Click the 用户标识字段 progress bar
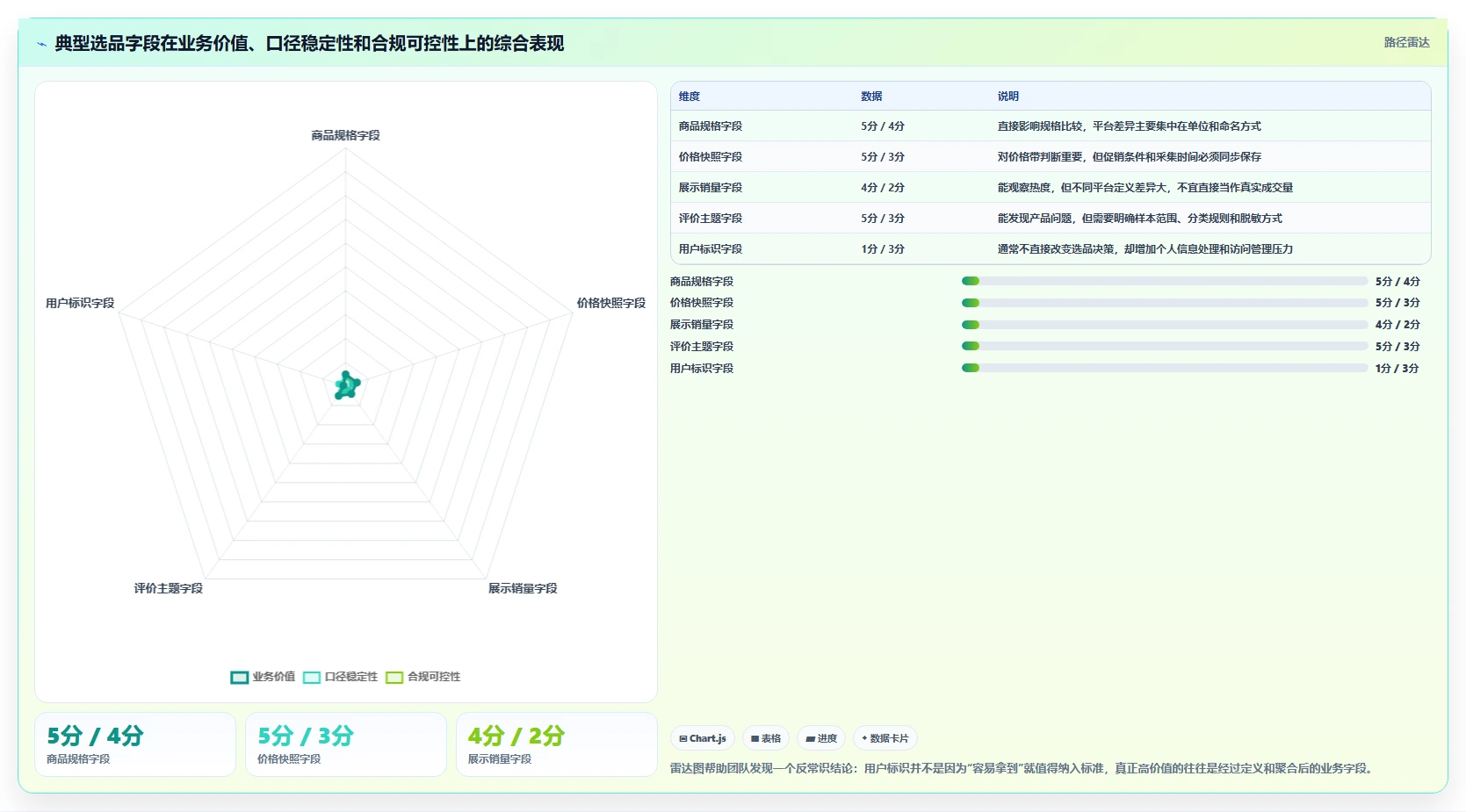1466x812 pixels. (1165, 368)
